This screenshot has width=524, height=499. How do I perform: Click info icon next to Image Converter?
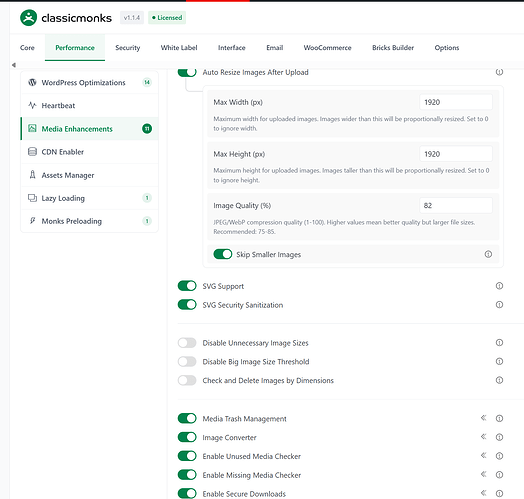click(x=499, y=437)
